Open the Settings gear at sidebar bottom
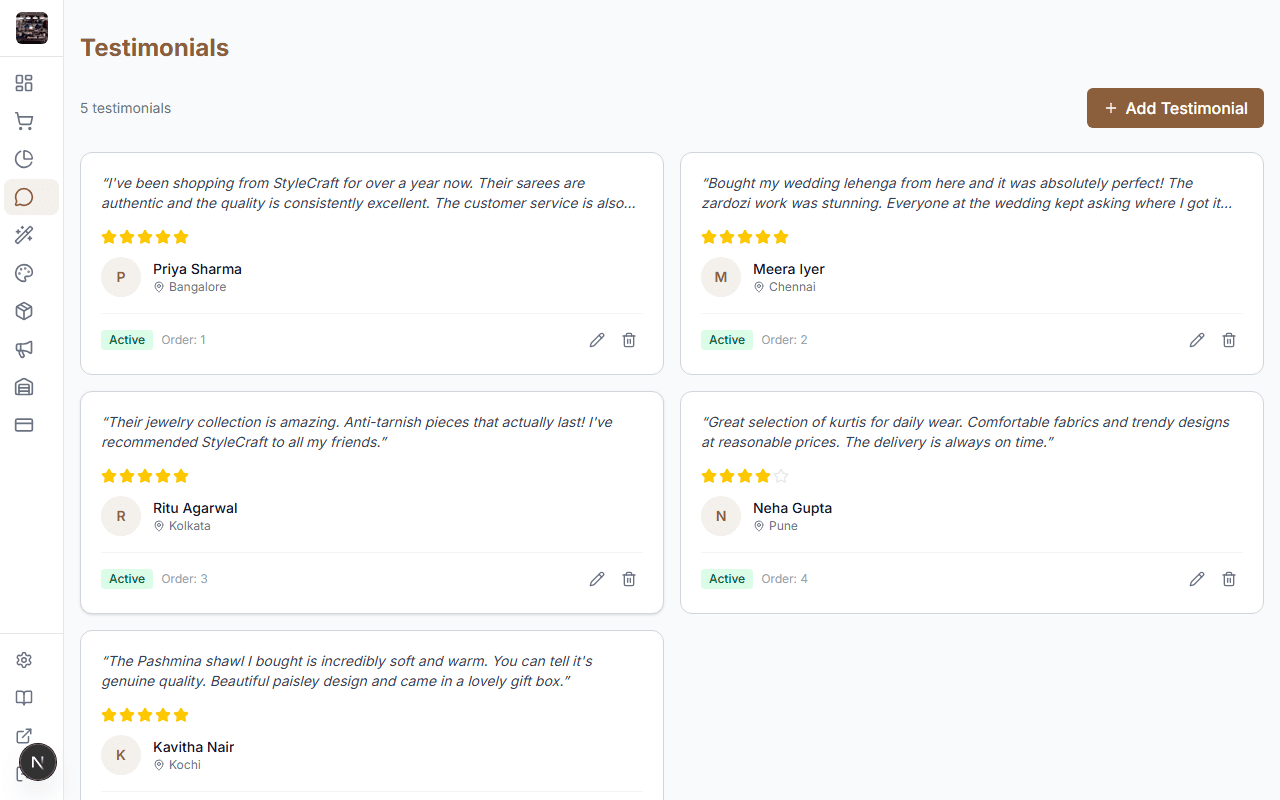Screen dimensions: 1280x800 click(x=24, y=659)
